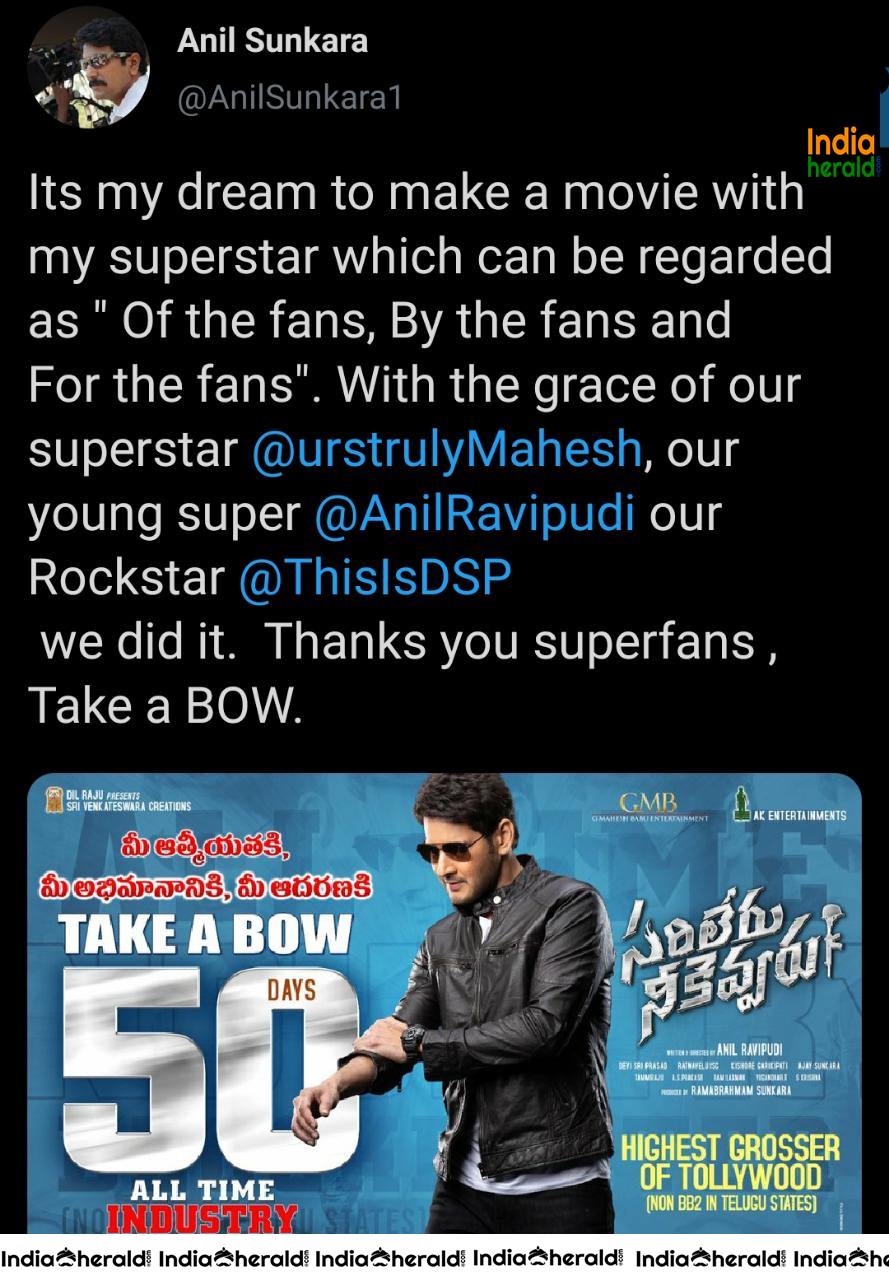This screenshot has width=889, height=1280.
Task: Open the @urstrulyMahesh mention
Action: 446,448
